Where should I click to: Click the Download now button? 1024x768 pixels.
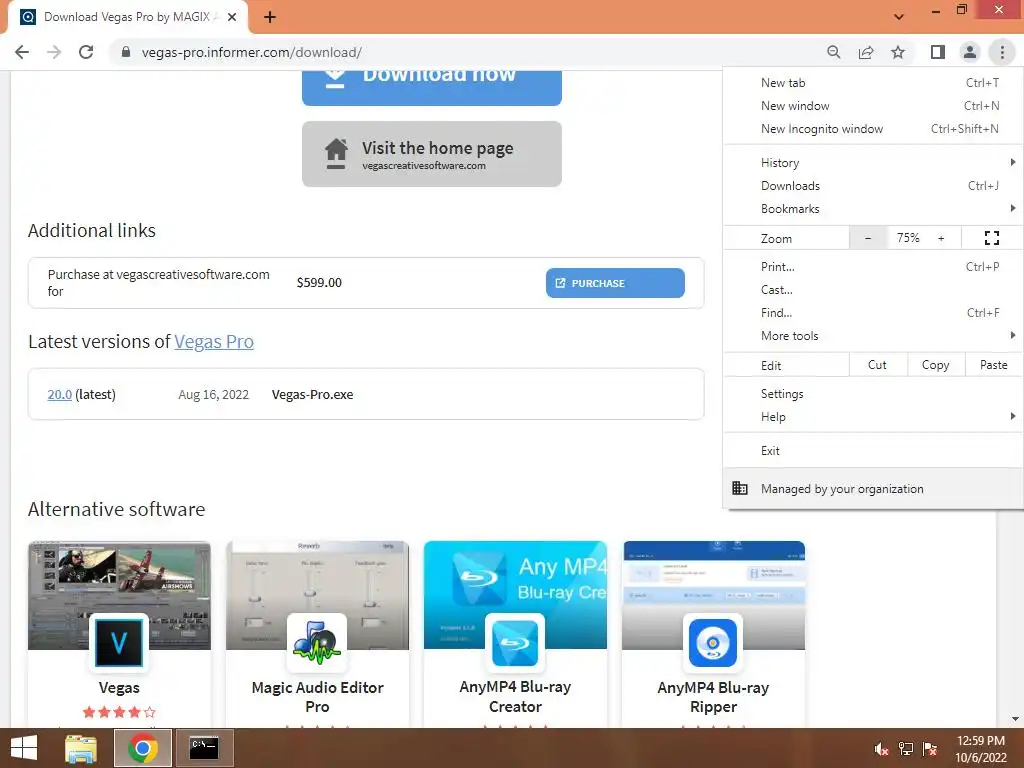(x=432, y=88)
